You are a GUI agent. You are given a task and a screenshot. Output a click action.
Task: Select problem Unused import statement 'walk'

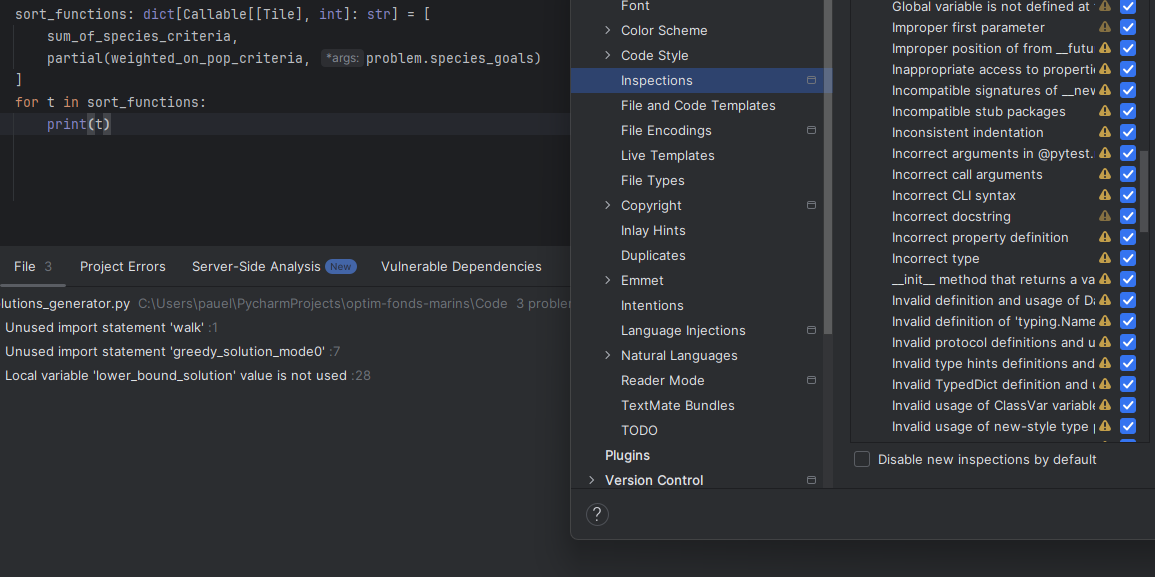[111, 327]
